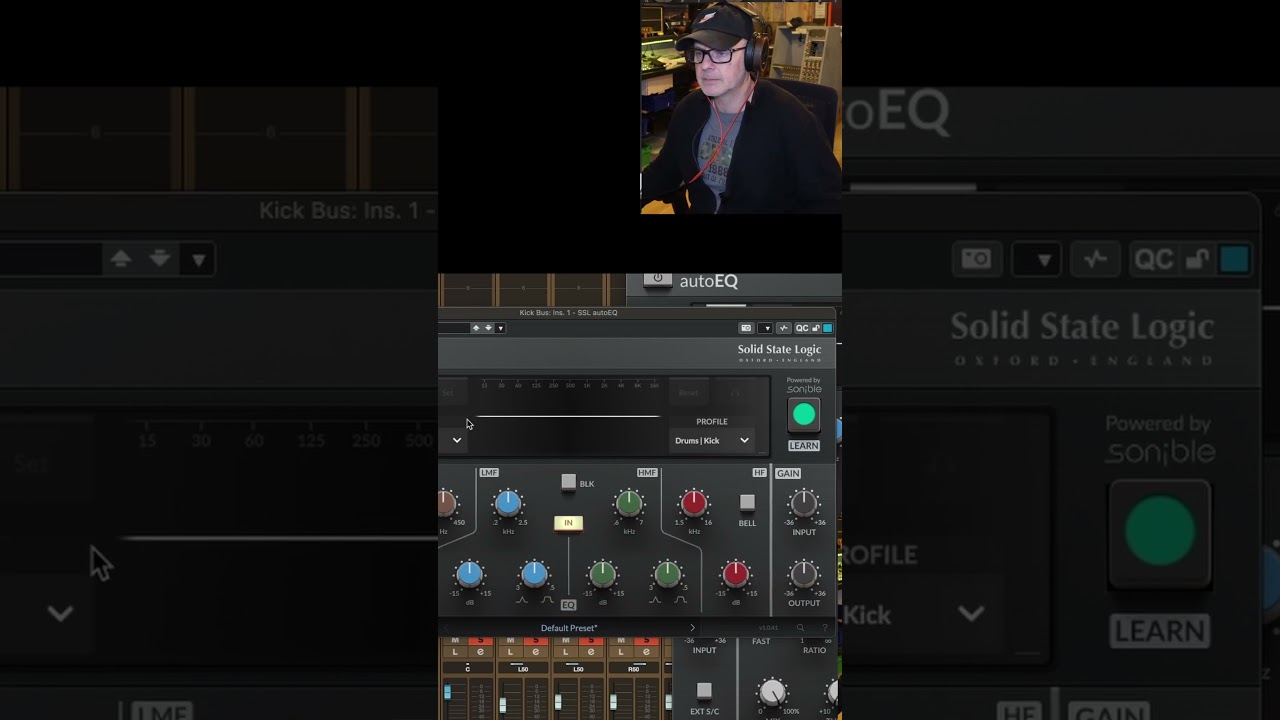This screenshot has height=720, width=1280.
Task: Open preset browser triangle beside program arrows
Action: pos(500,328)
